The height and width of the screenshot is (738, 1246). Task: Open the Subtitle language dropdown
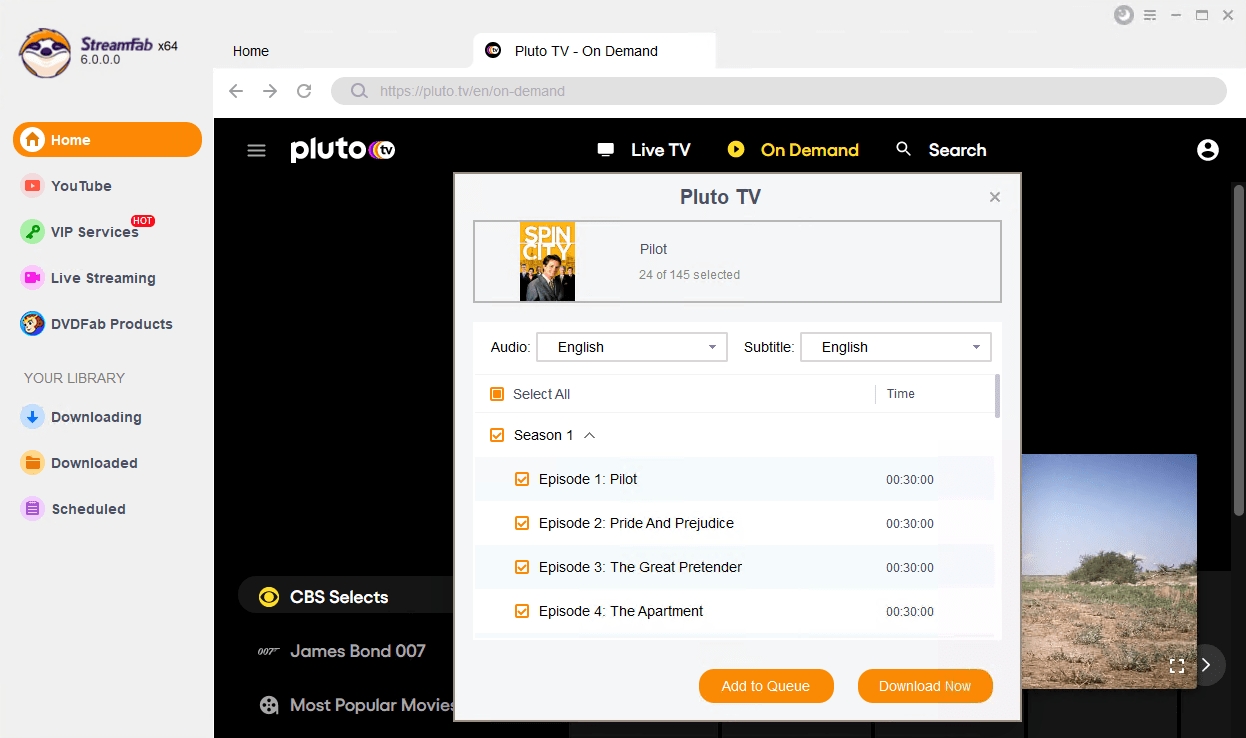point(895,347)
